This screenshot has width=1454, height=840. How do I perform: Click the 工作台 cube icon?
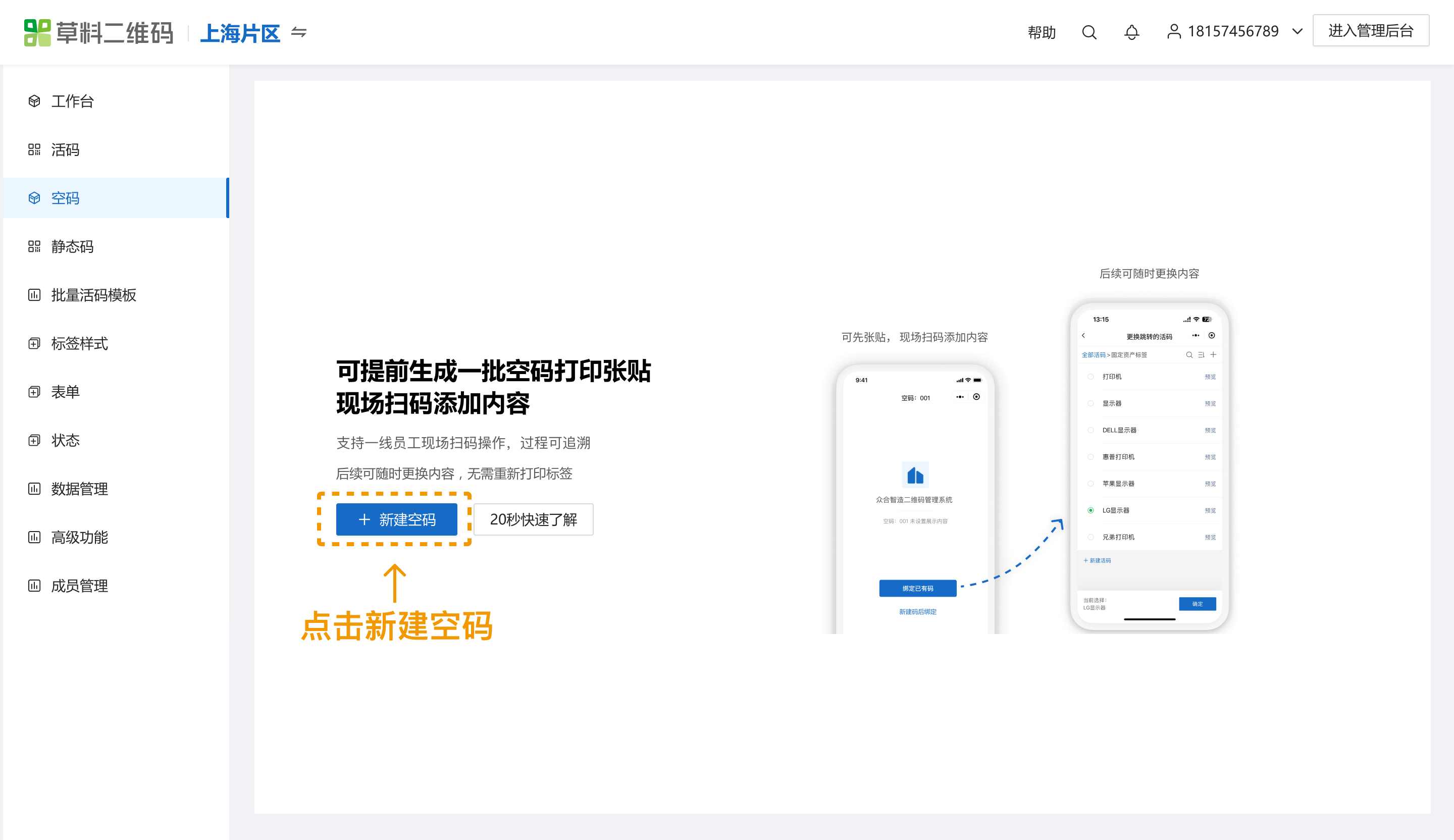pos(34,101)
